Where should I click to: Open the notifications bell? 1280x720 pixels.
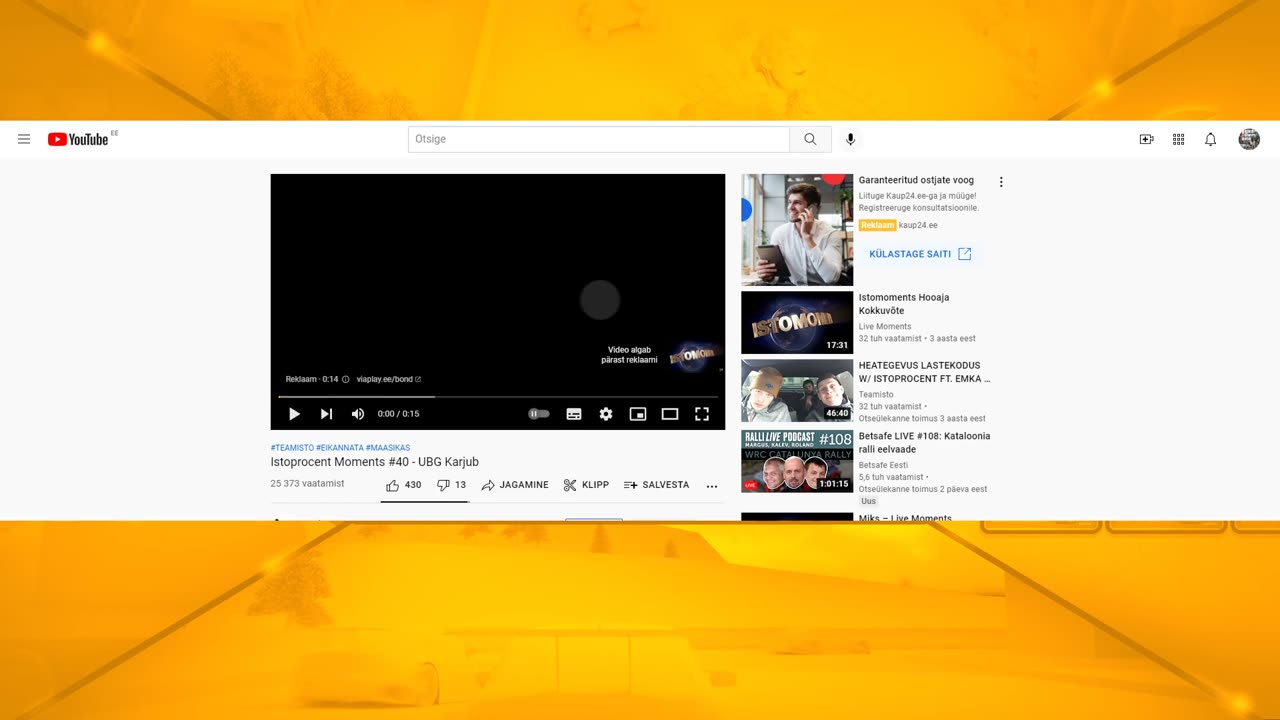coord(1210,139)
